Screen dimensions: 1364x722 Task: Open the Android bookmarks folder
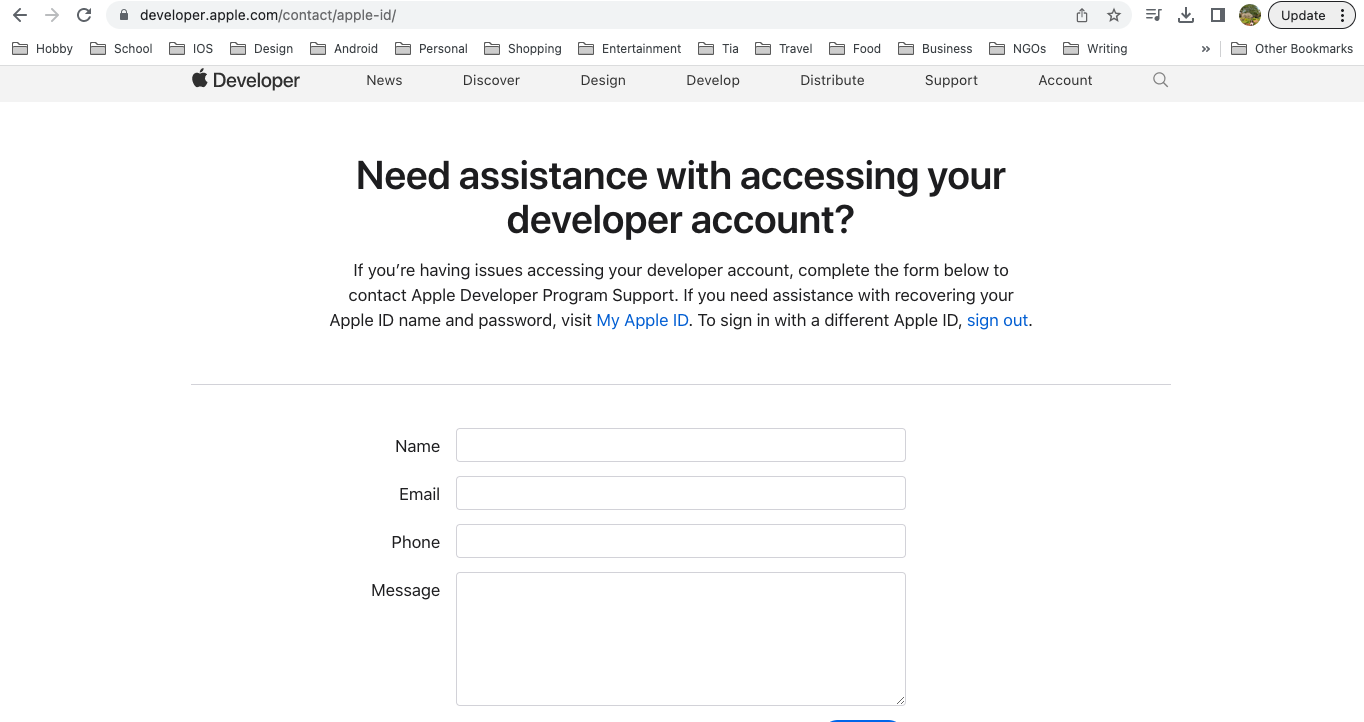[x=344, y=48]
